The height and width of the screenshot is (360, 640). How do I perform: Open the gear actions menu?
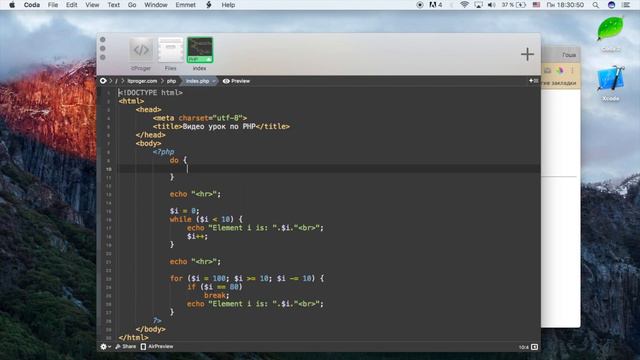(105, 347)
